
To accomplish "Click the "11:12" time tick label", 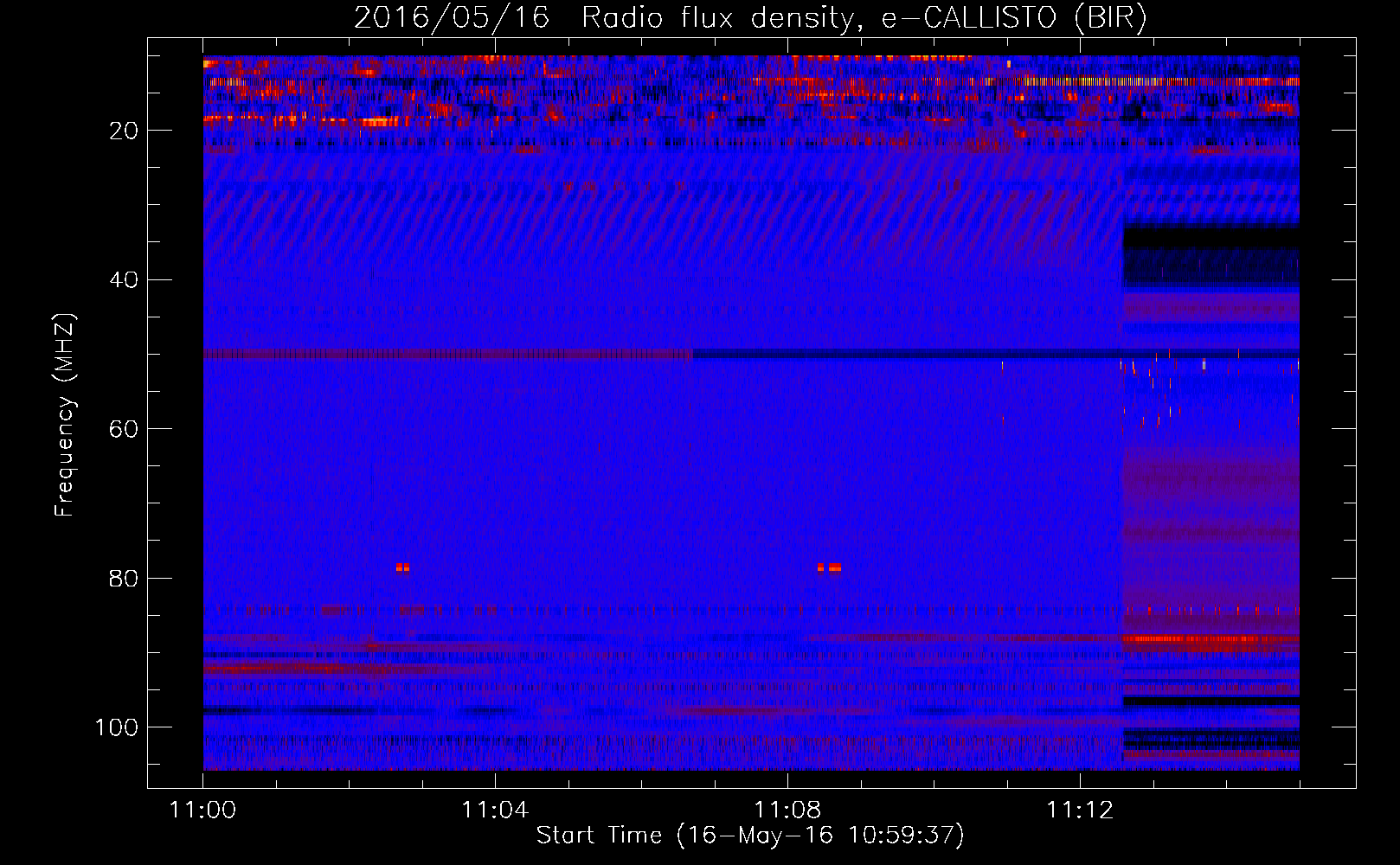I will click(1080, 811).
